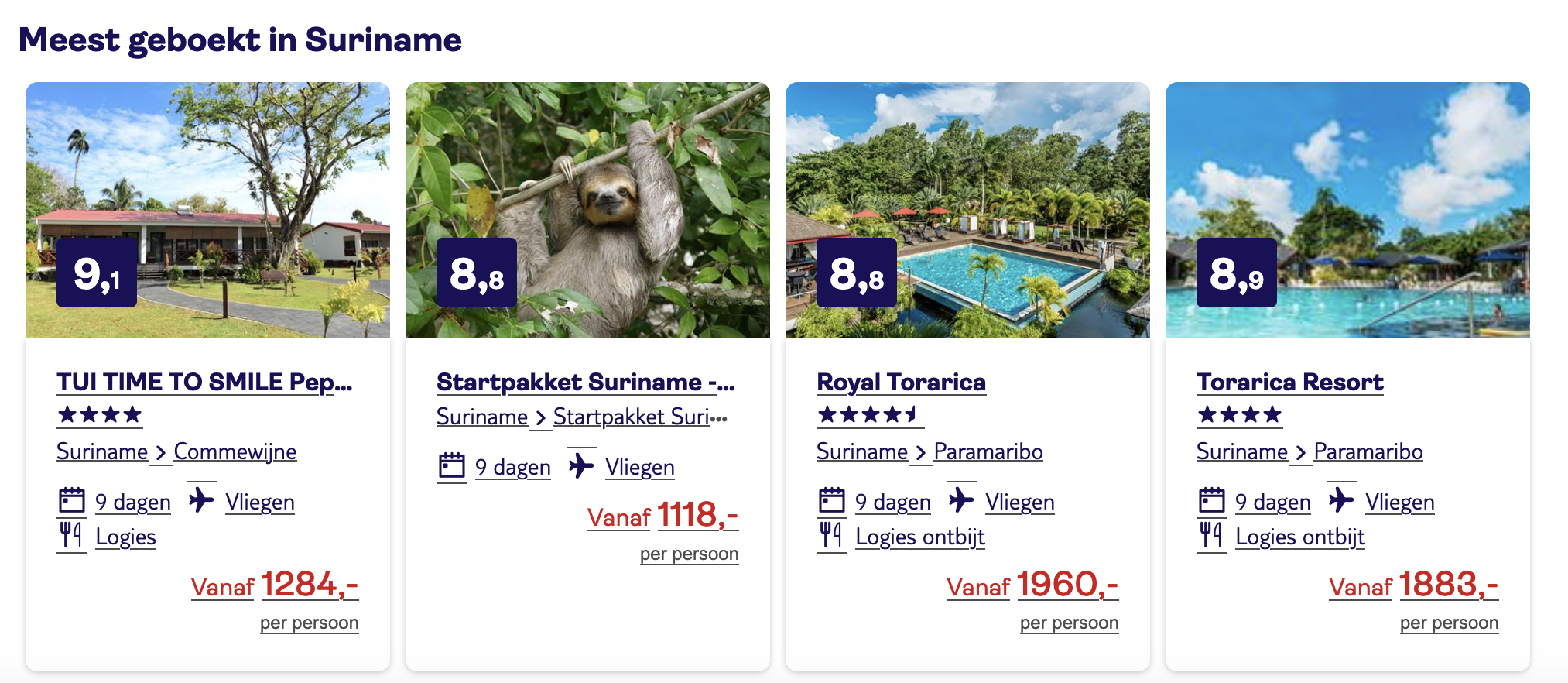Open the TUI TIME TO SMILE hotel title
The width and height of the screenshot is (1568, 683).
(x=204, y=382)
